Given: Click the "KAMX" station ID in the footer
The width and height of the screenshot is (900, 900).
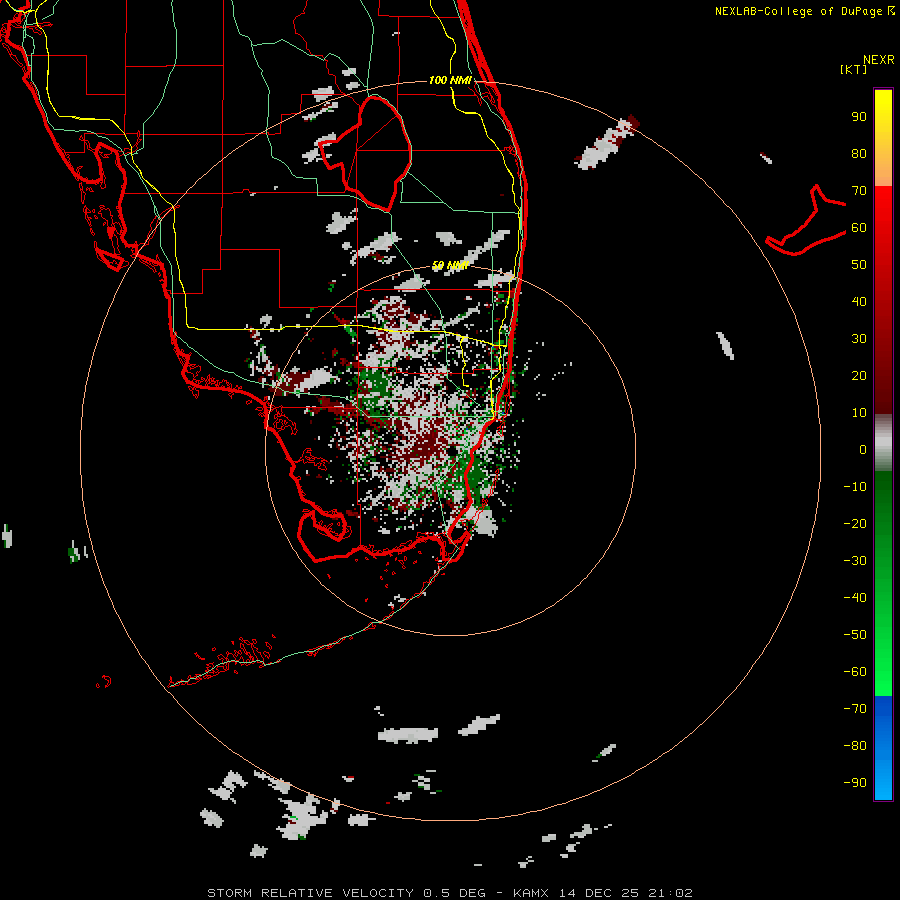Looking at the screenshot, I should (x=530, y=893).
